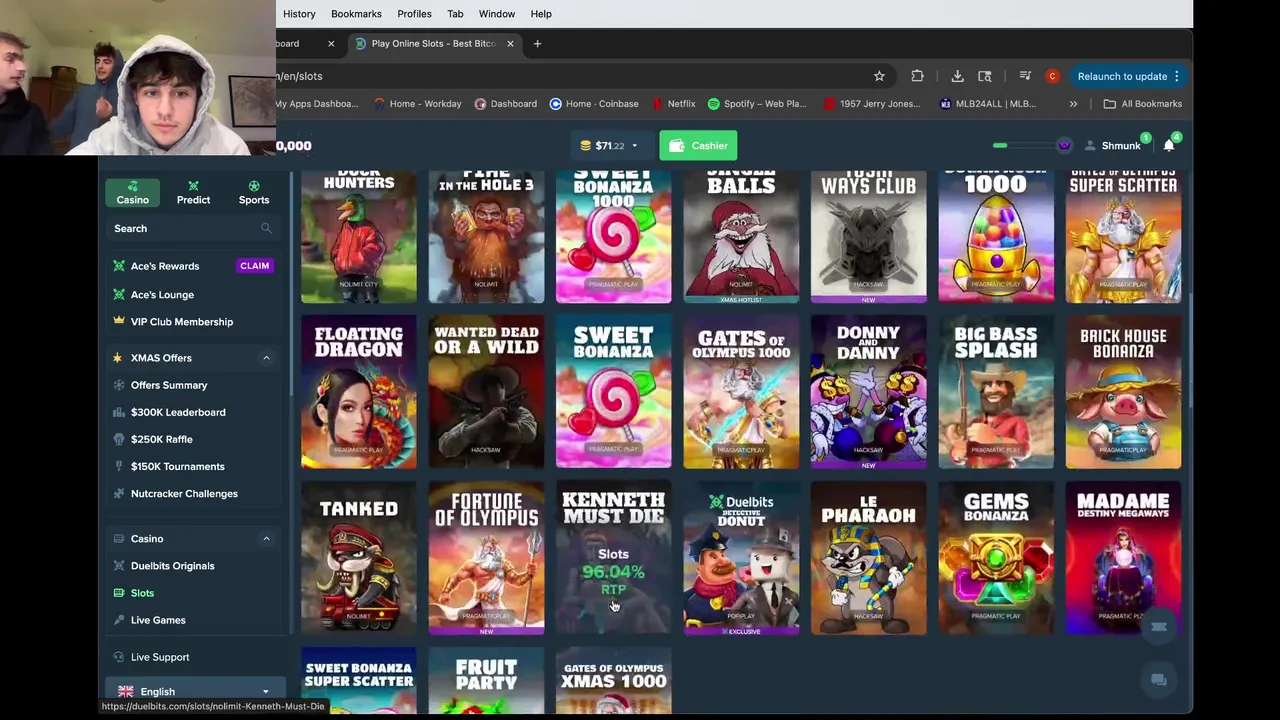
Task: Collapse the Casino sidebar section
Action: [266, 539]
